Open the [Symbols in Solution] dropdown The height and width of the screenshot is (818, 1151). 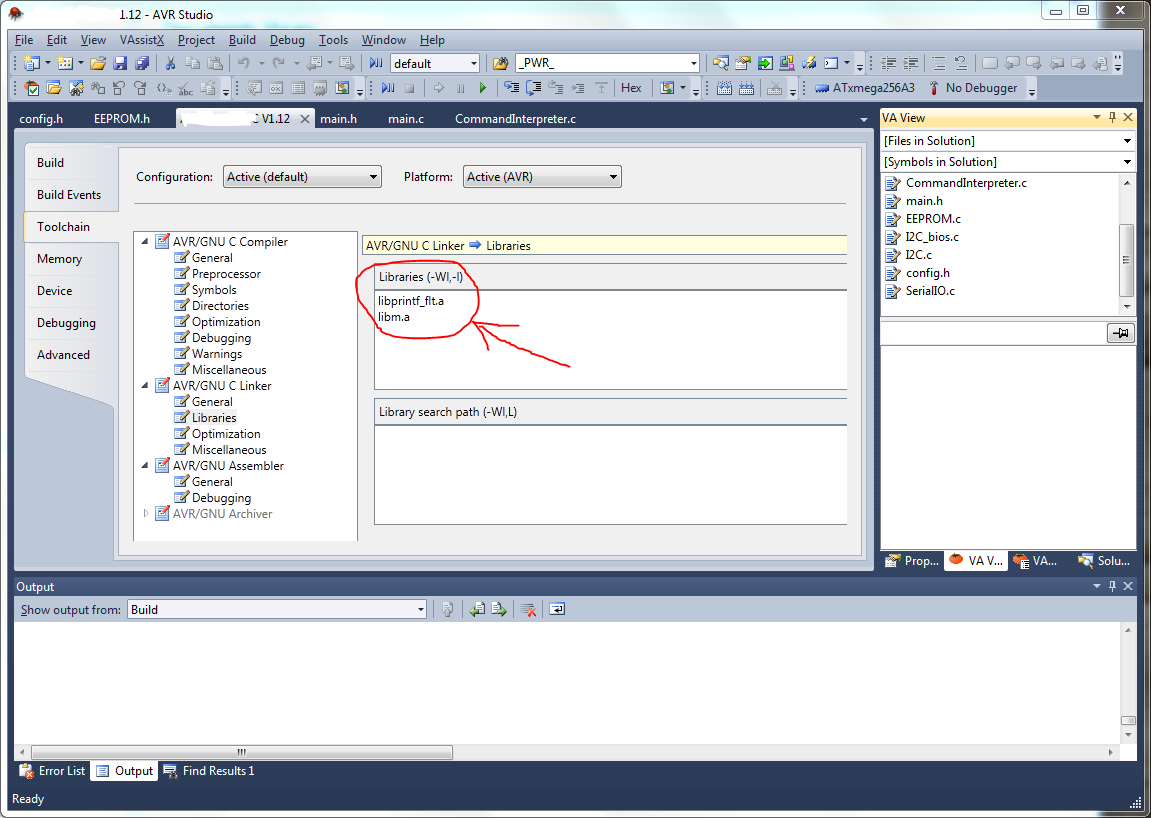point(1008,162)
